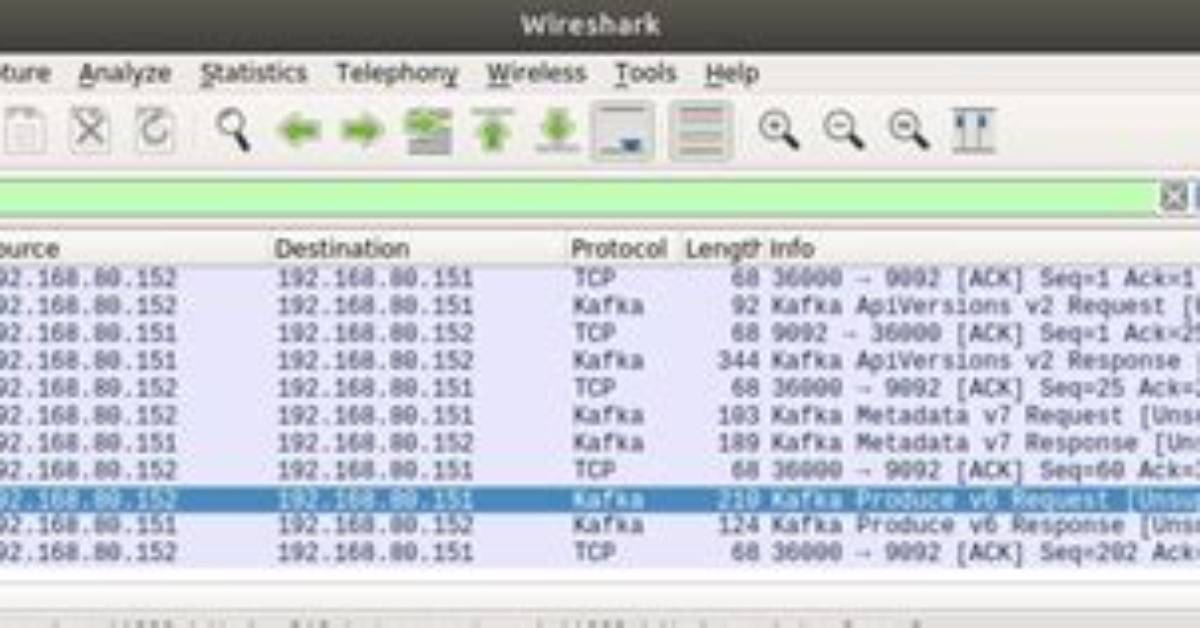Select highlighted Kafka Produce v6 Request row
Viewport: 1200px width, 628px height.
600,498
